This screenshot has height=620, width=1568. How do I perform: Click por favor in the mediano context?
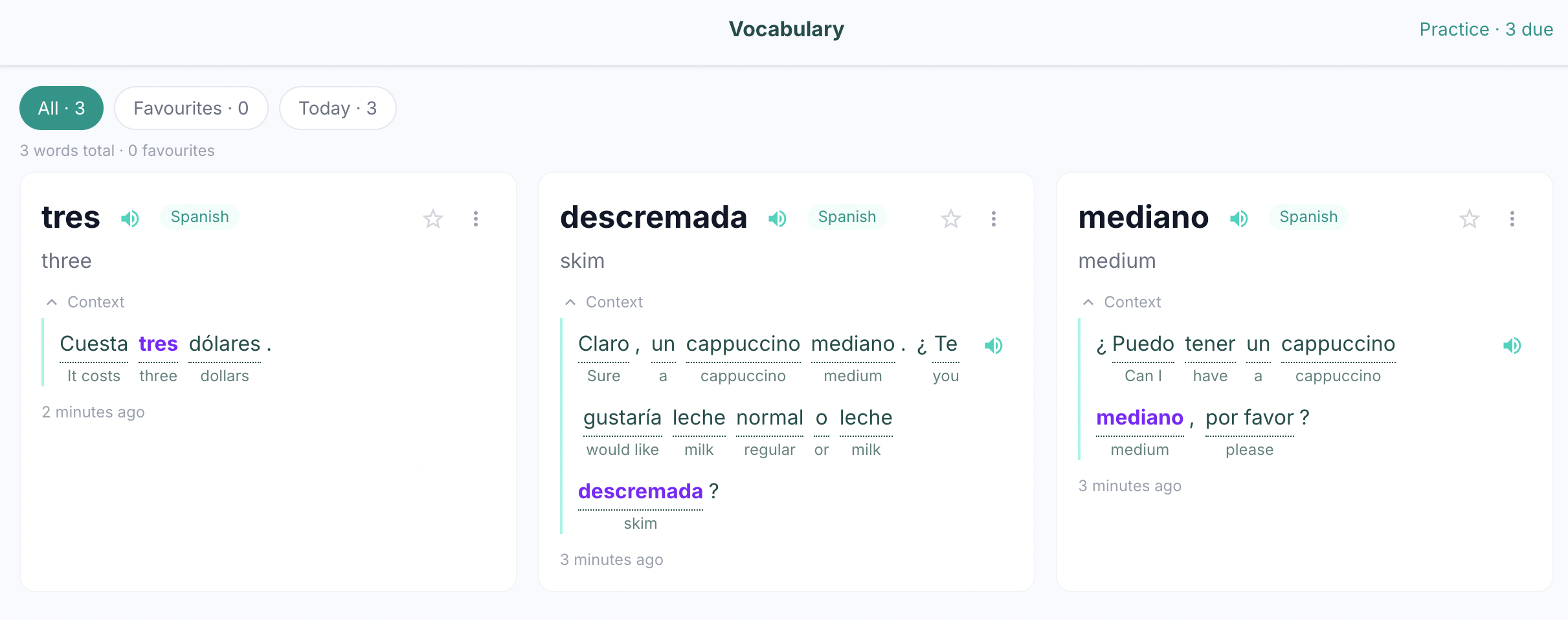(1249, 417)
